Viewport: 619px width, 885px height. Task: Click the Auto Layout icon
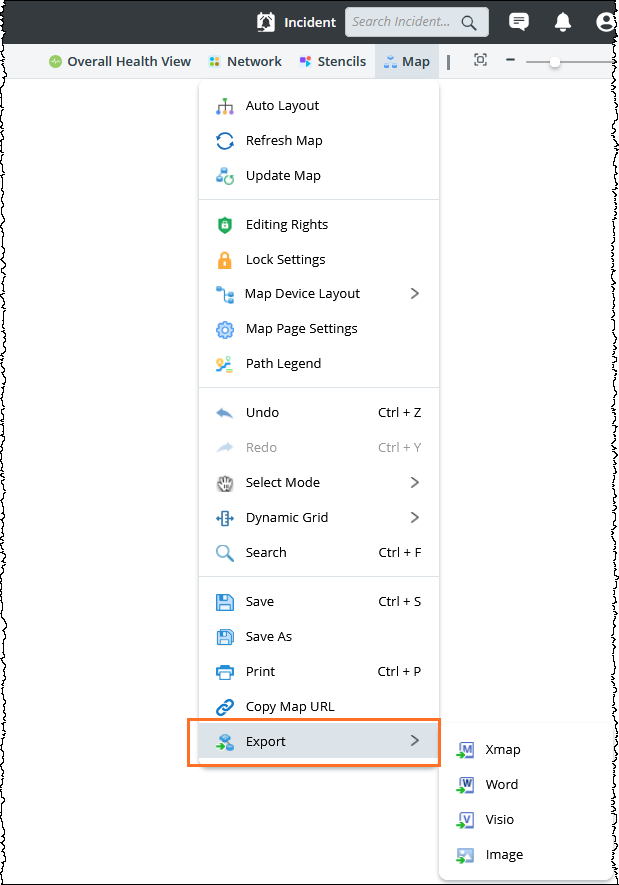(225, 106)
